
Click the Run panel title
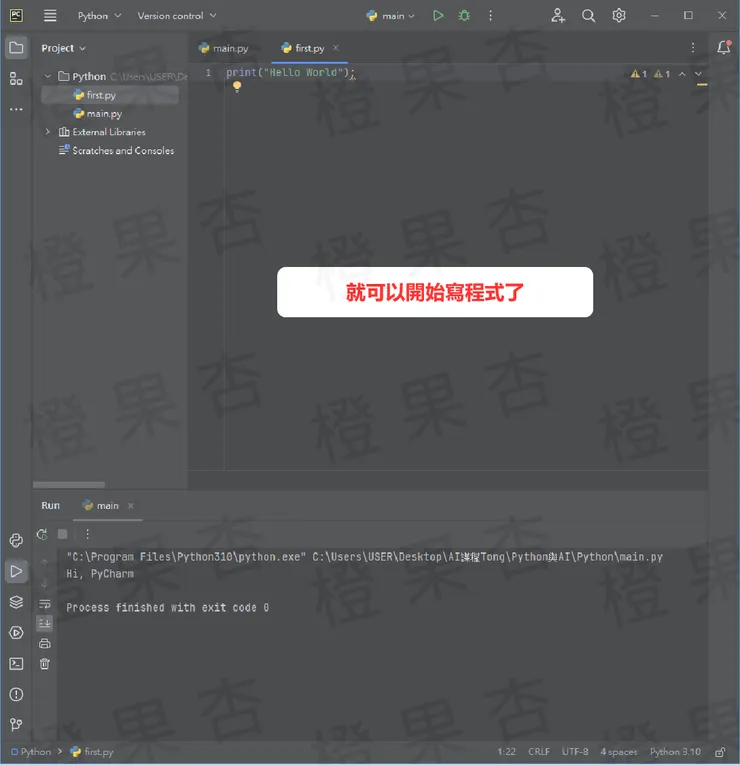(x=50, y=505)
